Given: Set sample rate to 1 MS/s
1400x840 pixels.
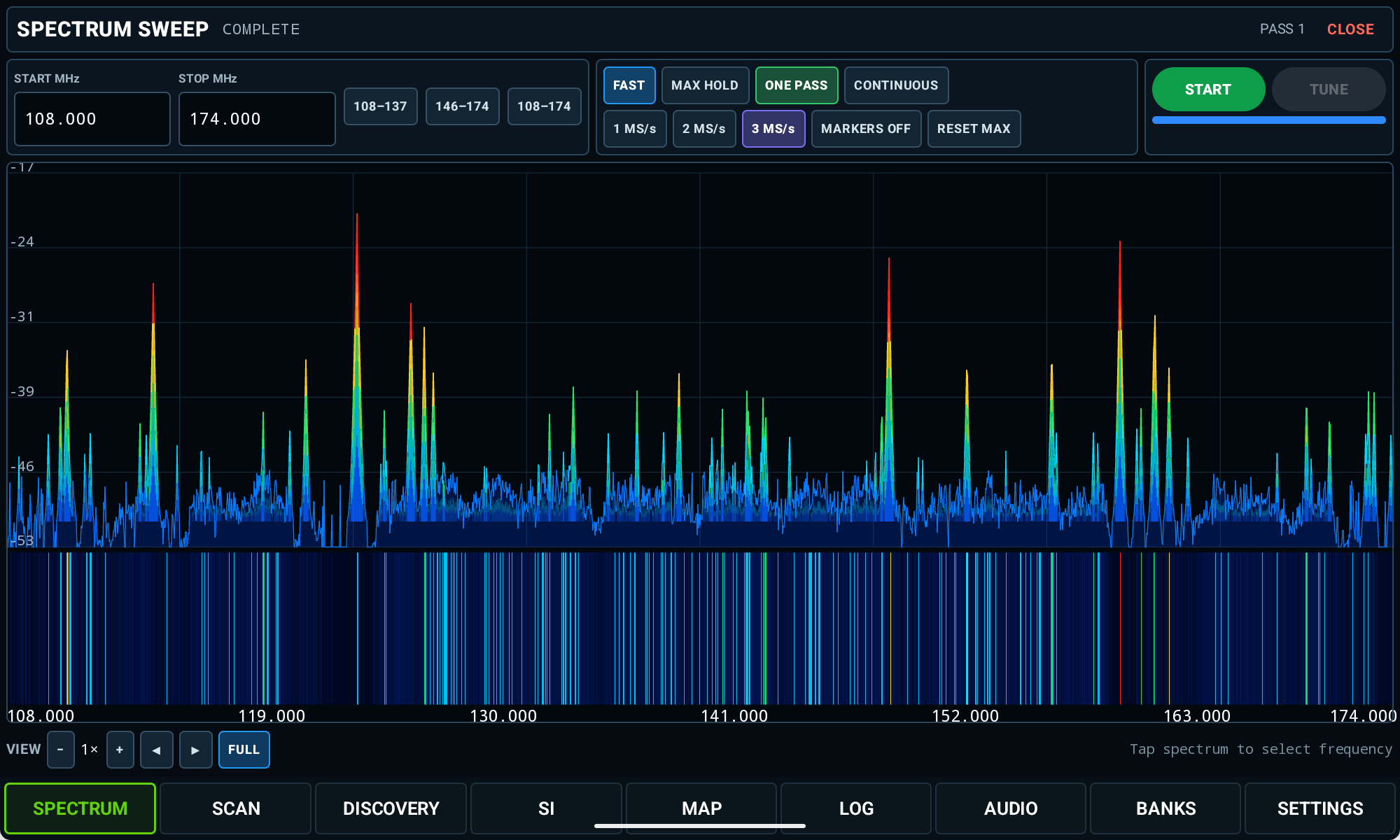Looking at the screenshot, I should pos(635,129).
